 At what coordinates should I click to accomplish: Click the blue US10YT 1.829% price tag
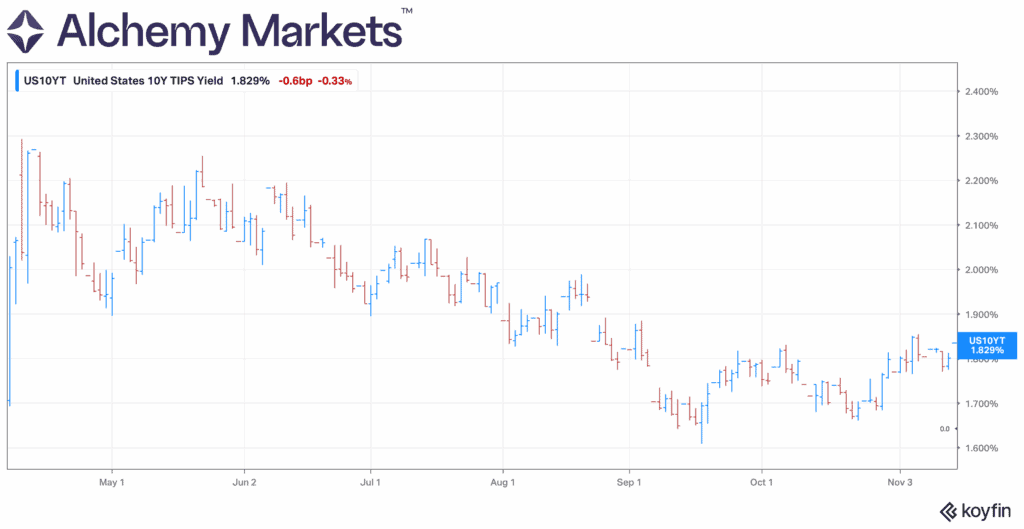coord(986,345)
